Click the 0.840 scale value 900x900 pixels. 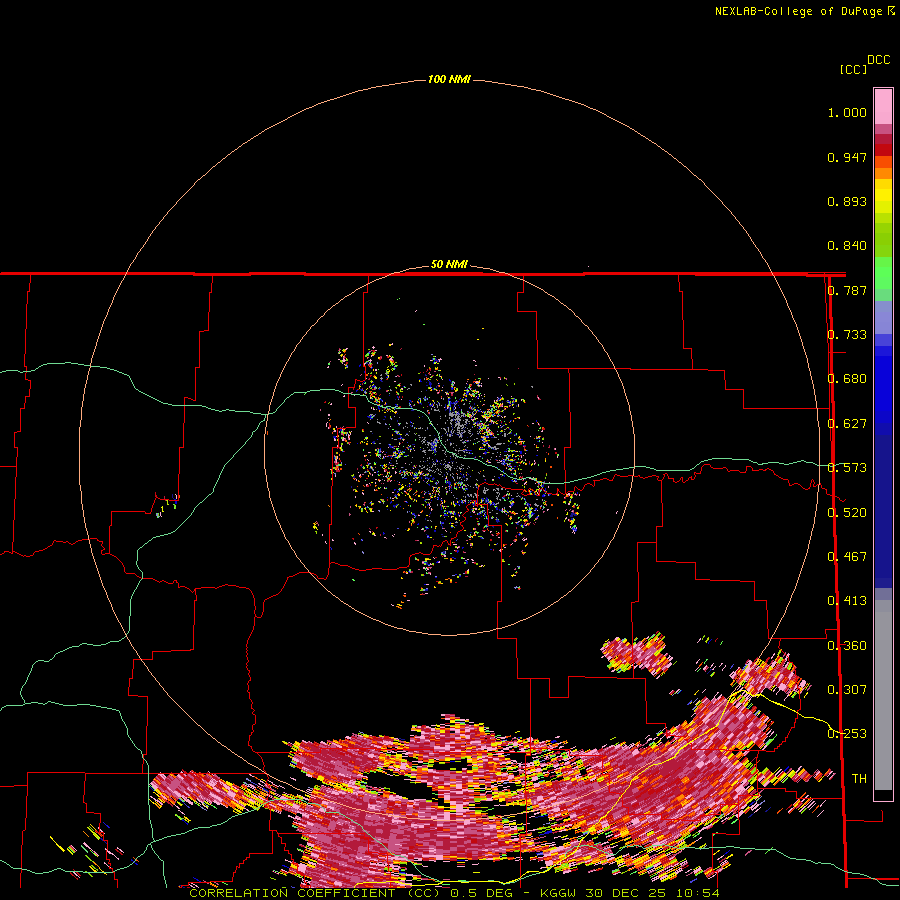(x=847, y=246)
